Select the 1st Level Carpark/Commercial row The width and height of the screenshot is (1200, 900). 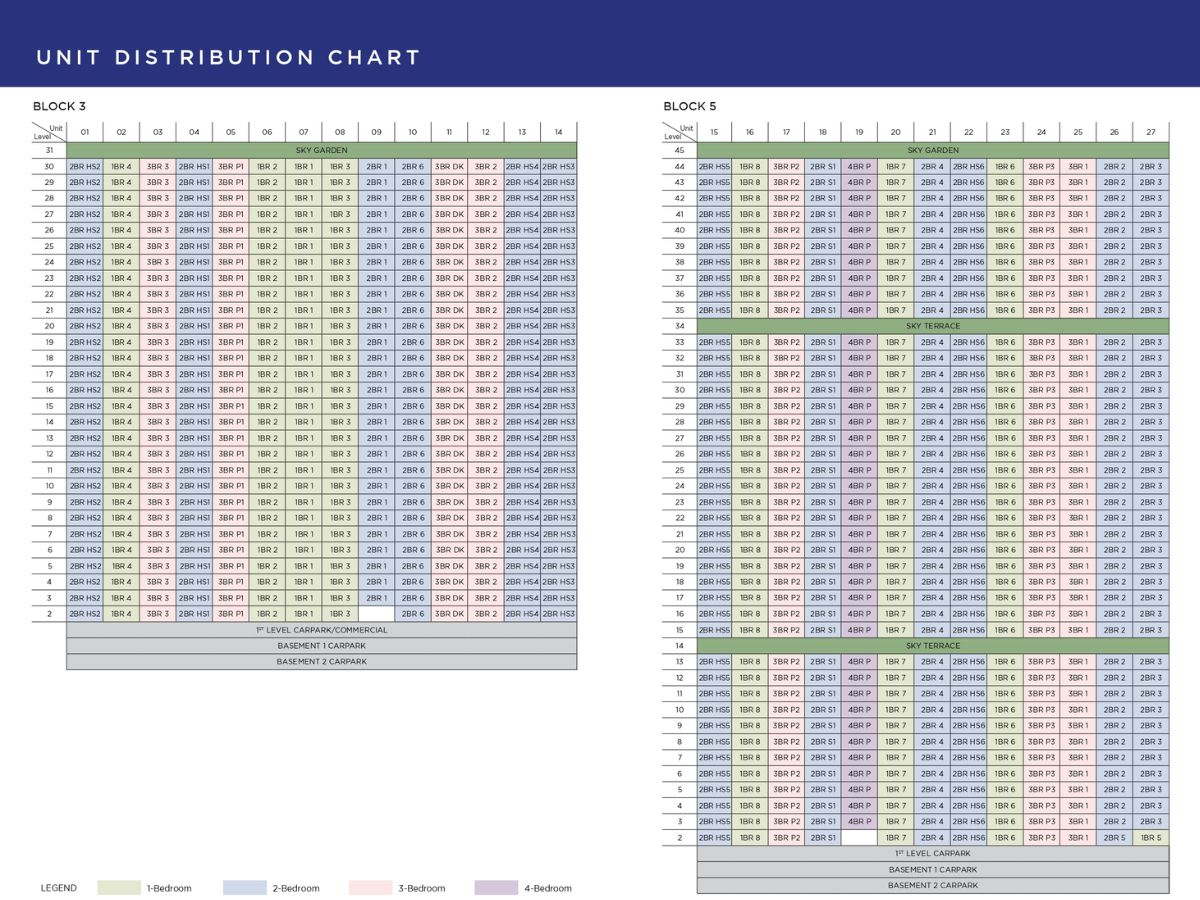point(322,630)
